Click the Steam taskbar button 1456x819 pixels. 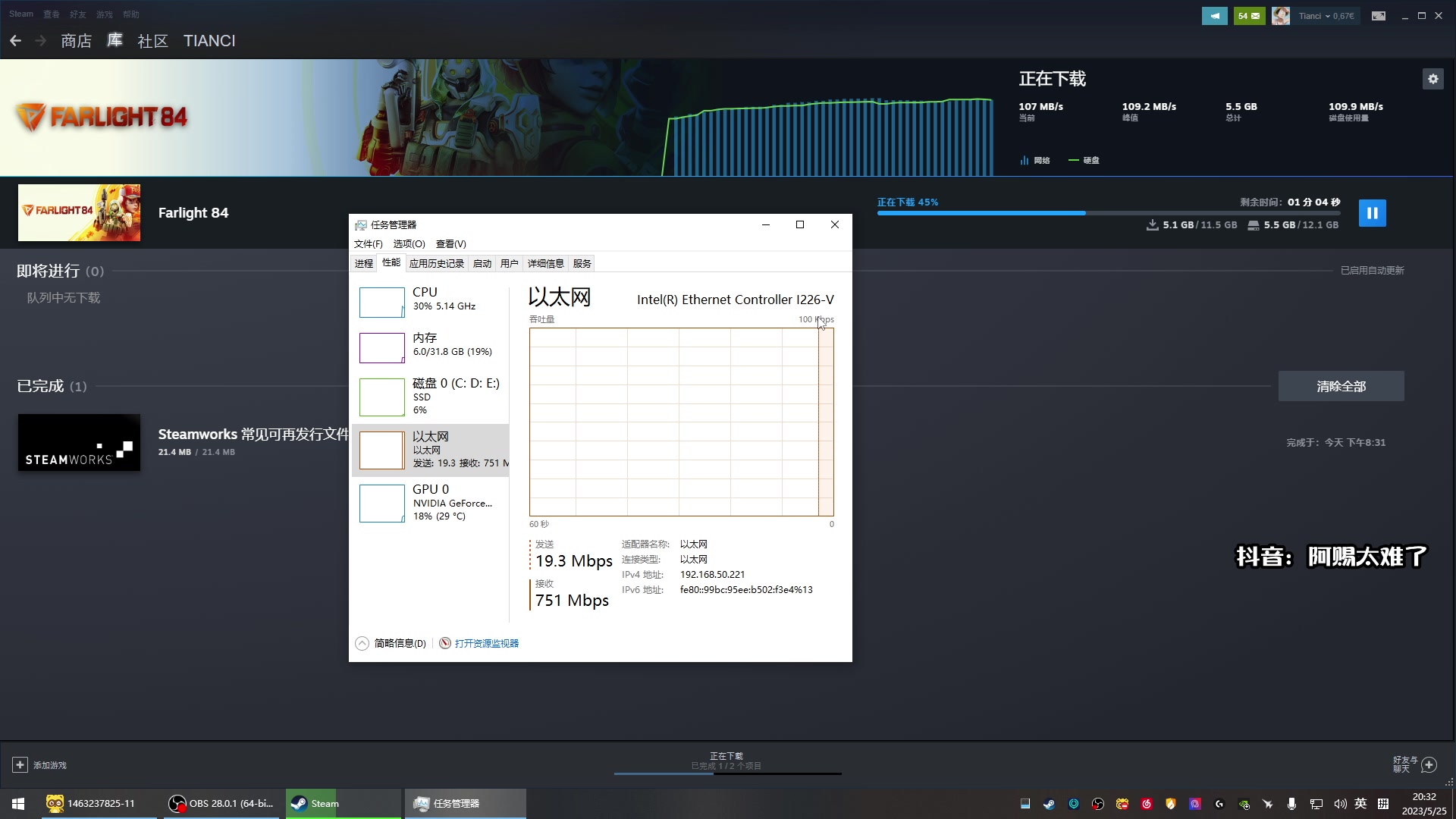pyautogui.click(x=344, y=803)
